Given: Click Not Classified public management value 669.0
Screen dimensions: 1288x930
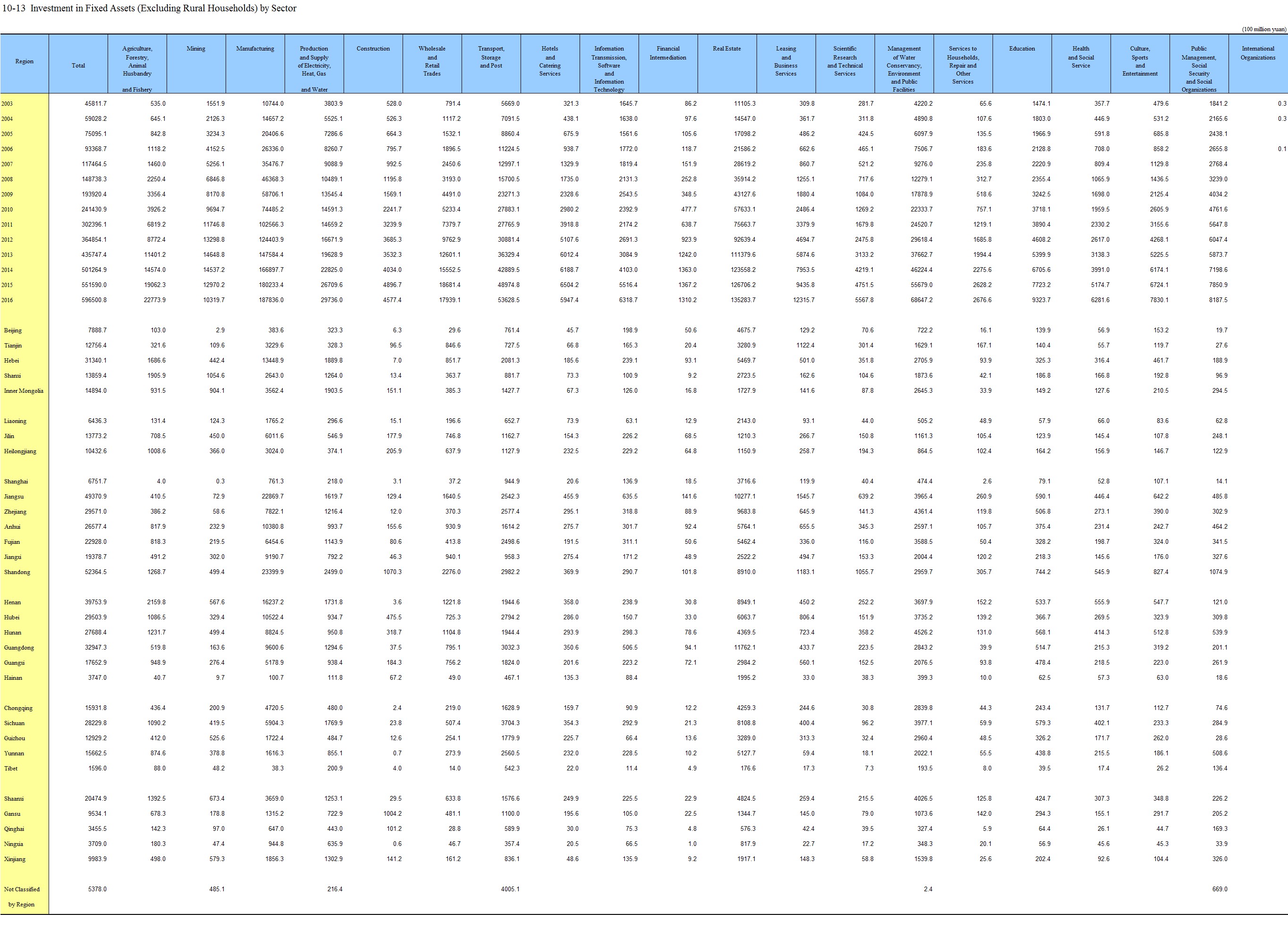Looking at the screenshot, I should click(x=1219, y=889).
